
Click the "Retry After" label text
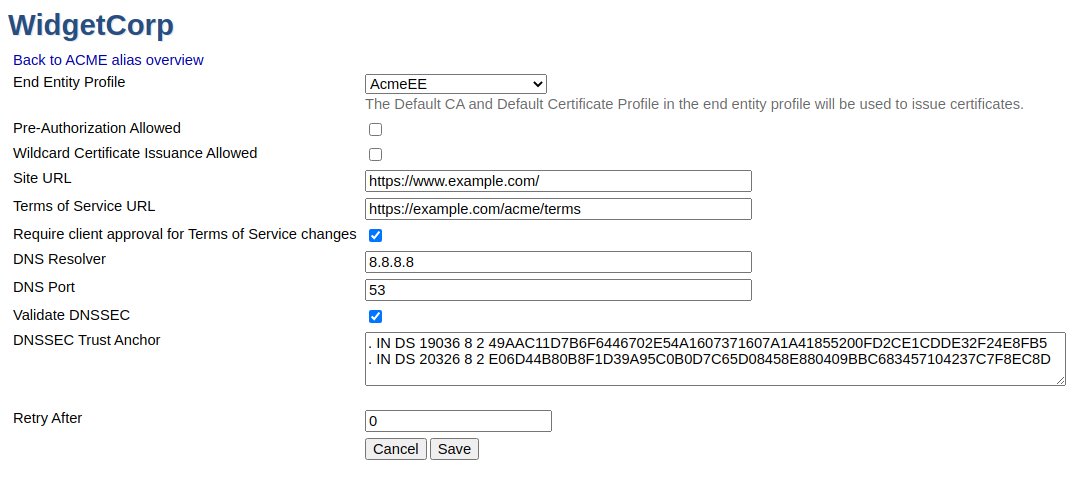[48, 418]
